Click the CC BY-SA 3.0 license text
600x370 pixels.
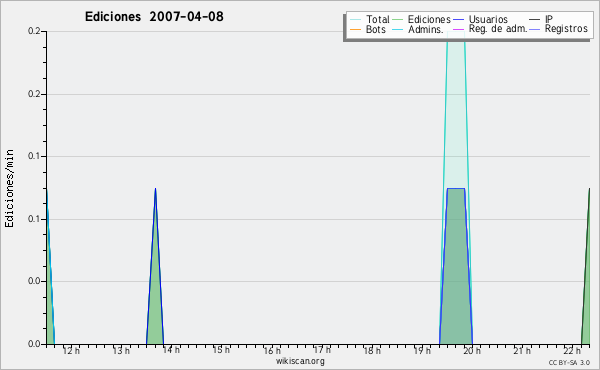569,362
